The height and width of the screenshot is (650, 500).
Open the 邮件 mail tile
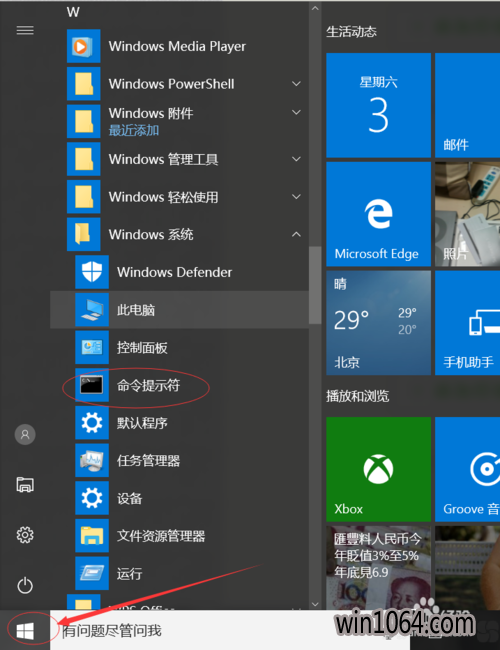[x=468, y=105]
